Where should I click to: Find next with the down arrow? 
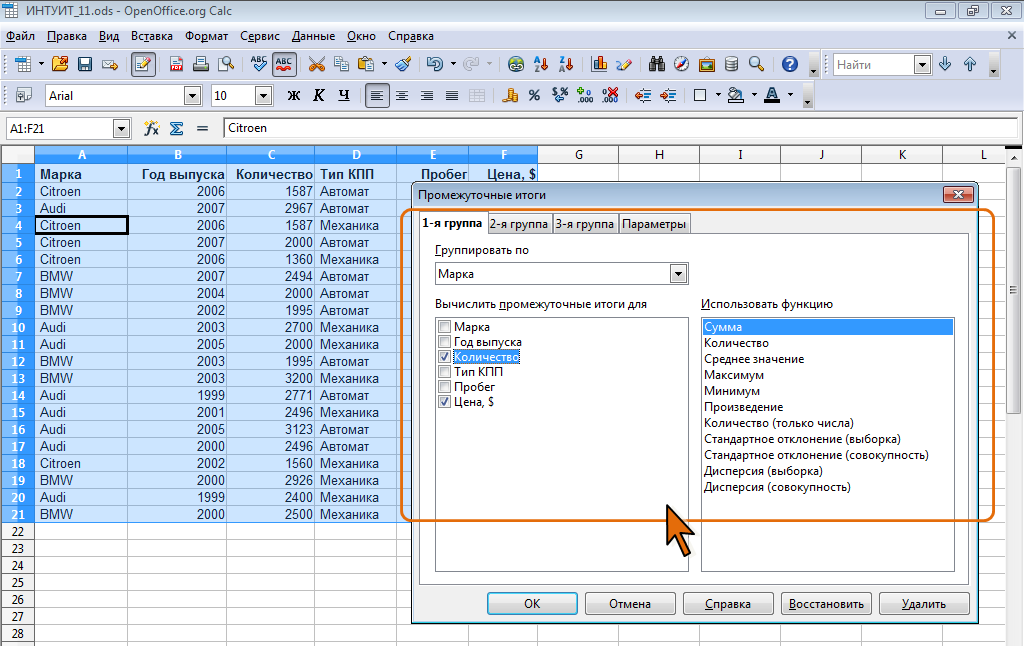pyautogui.click(x=945, y=64)
